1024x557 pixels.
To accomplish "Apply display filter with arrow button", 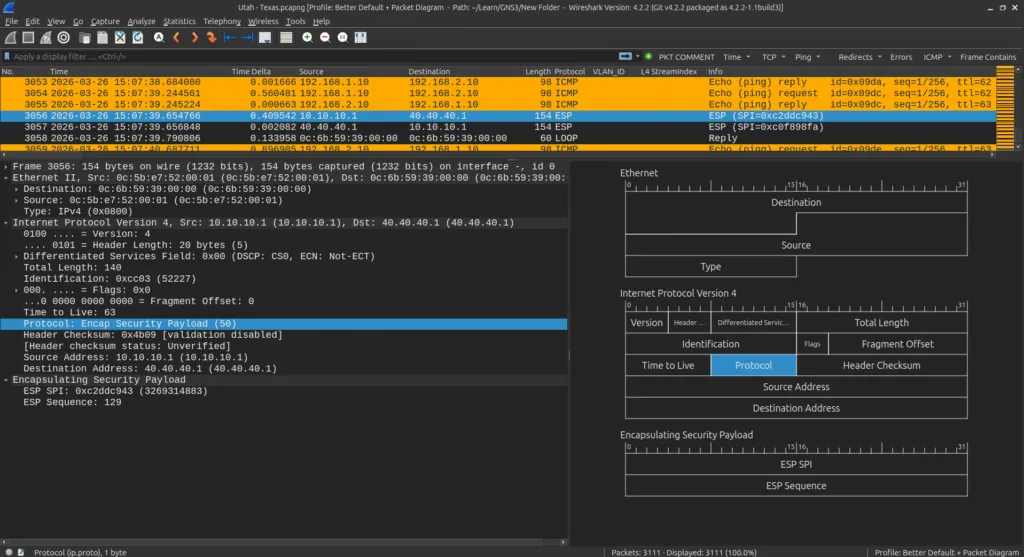I will click(x=625, y=57).
